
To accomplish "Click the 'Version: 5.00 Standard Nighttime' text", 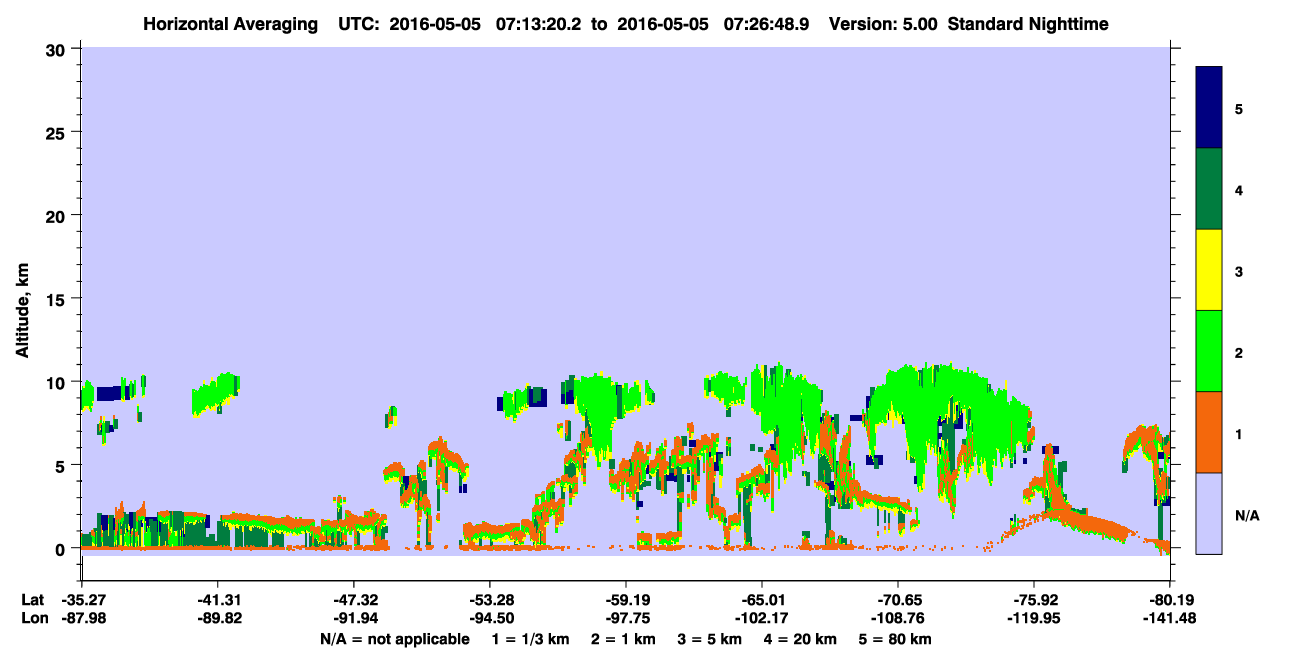I will [x=968, y=23].
